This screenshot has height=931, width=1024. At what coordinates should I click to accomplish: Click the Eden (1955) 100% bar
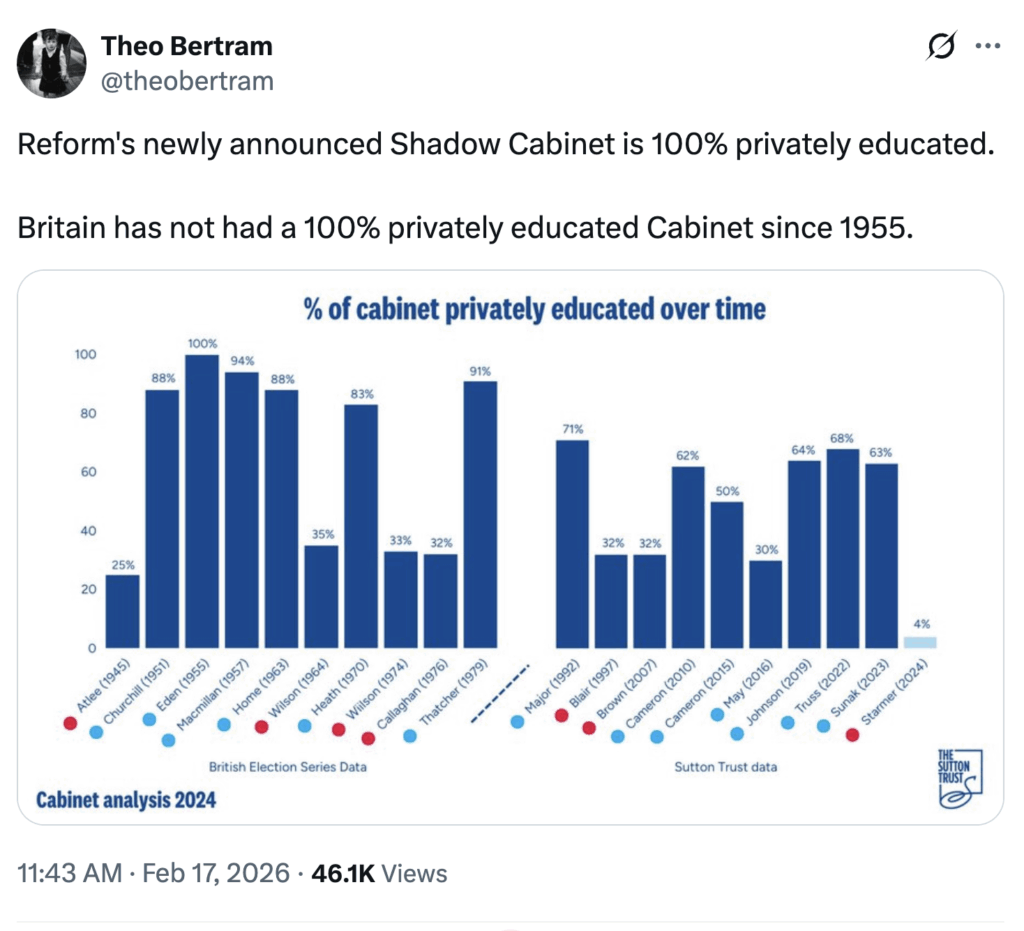(202, 500)
